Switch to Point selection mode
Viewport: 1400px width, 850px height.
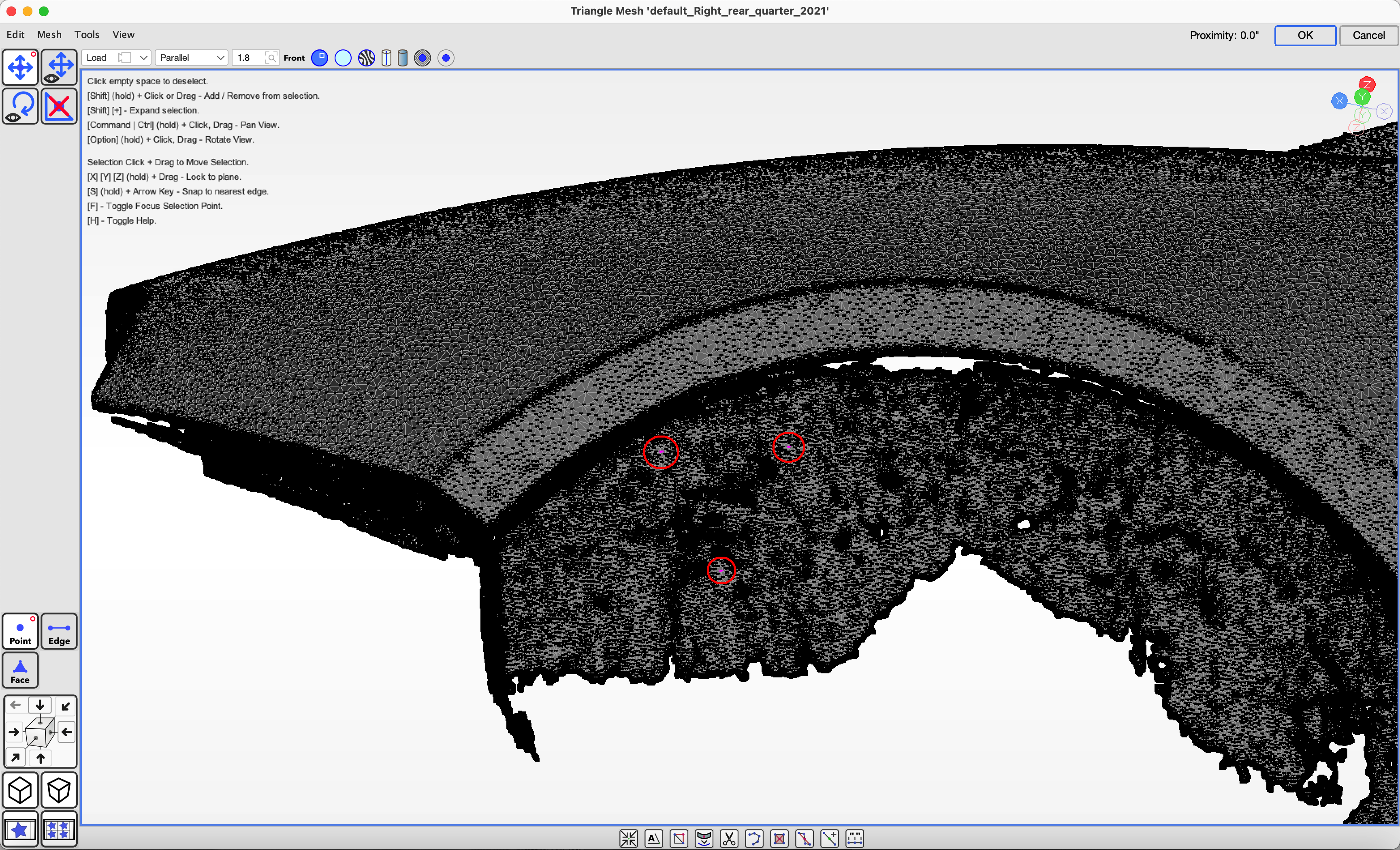[x=20, y=631]
